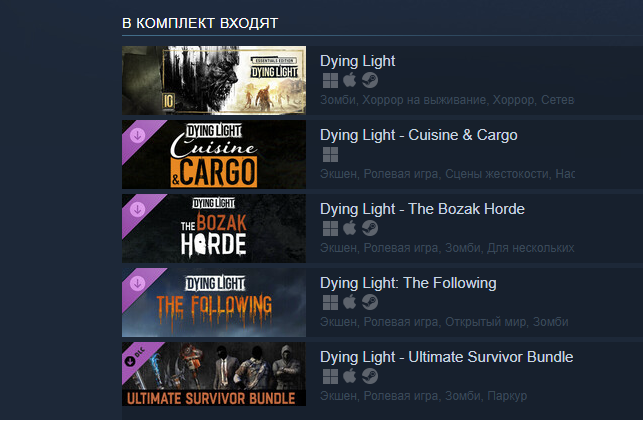
Task: Click SteamOS icon under Ultimate Survivor Bundle
Action: pos(370,376)
